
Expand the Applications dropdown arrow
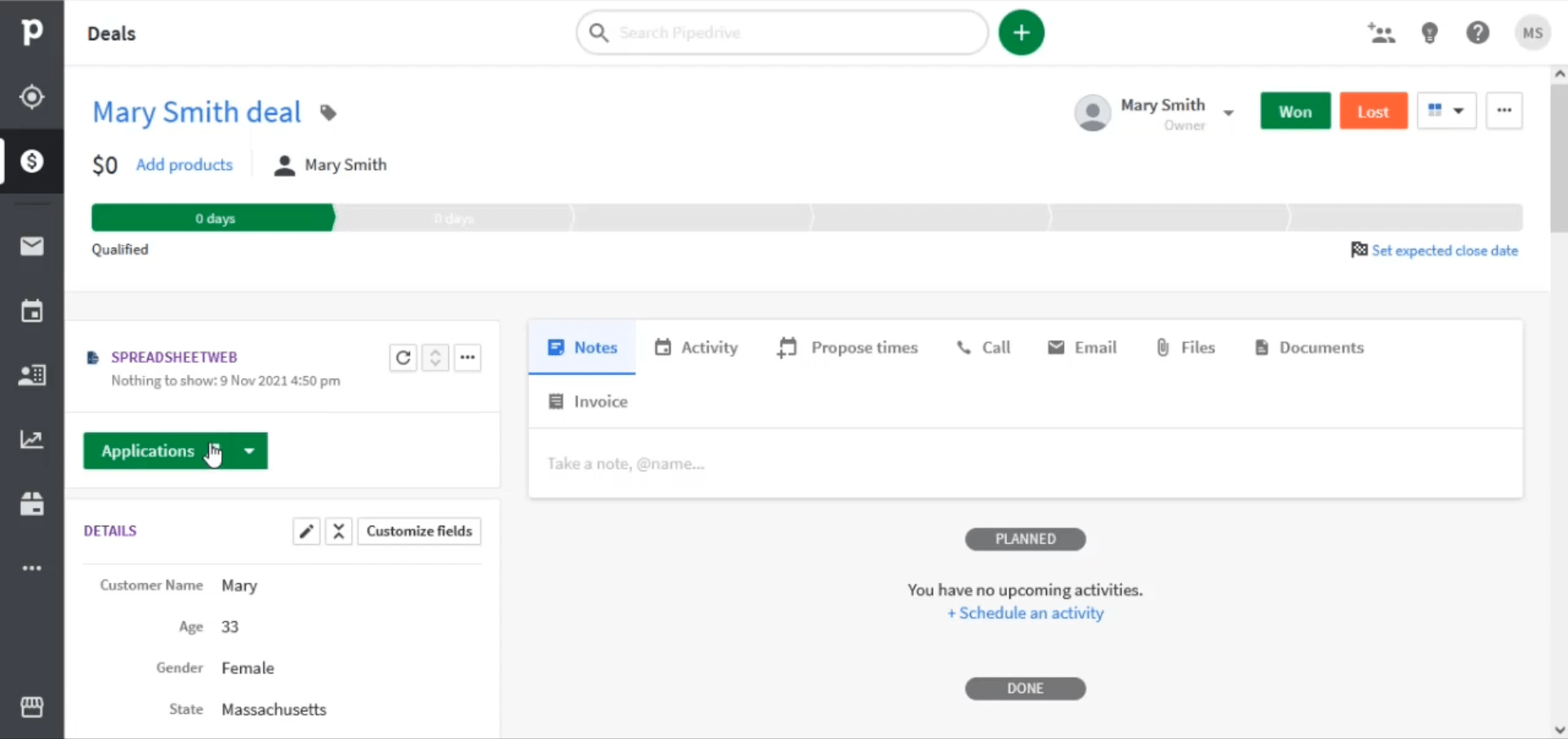point(249,451)
